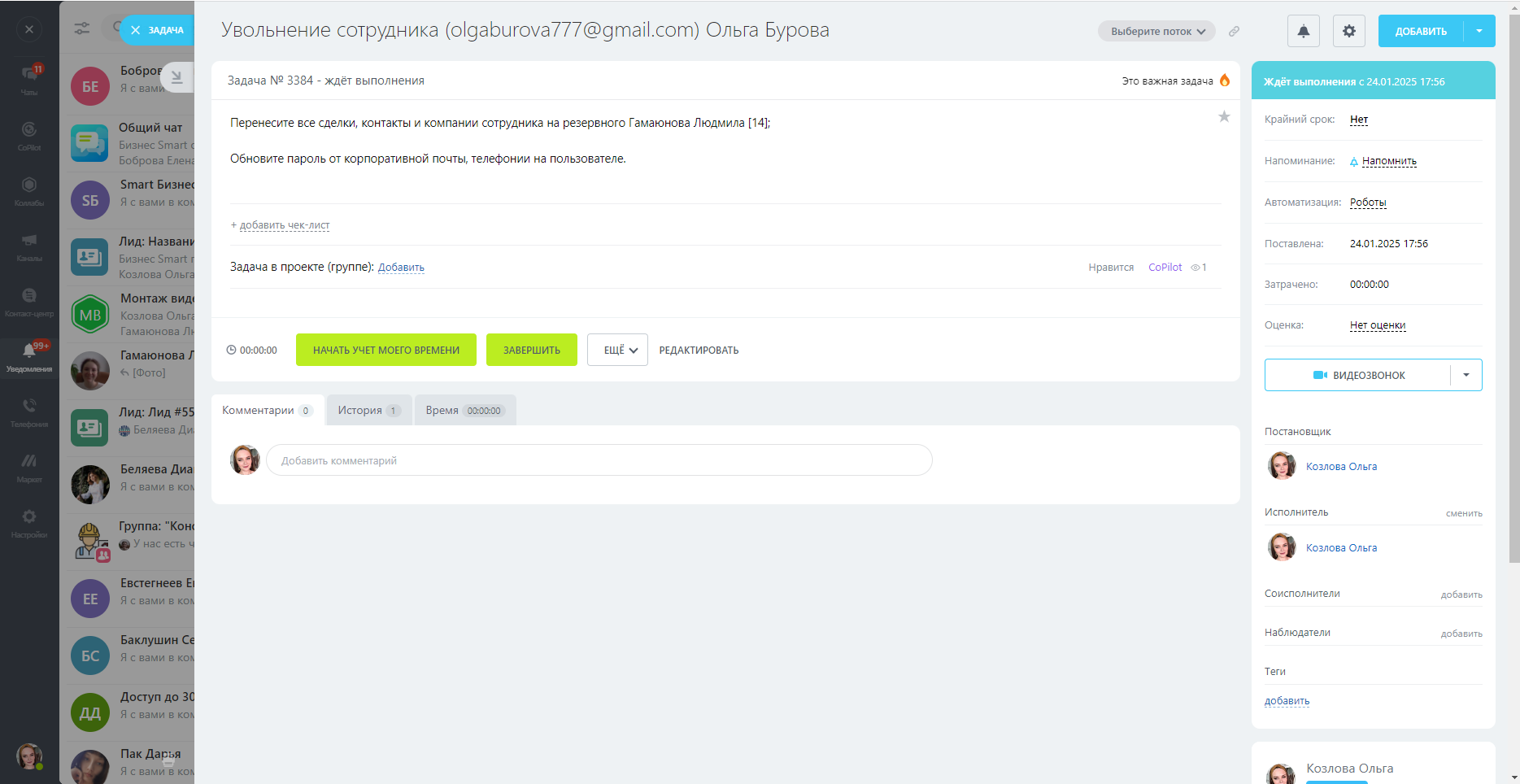Screen dimensions: 1520x784
Task: Click the vertical page scrollbar
Action: [1513, 285]
